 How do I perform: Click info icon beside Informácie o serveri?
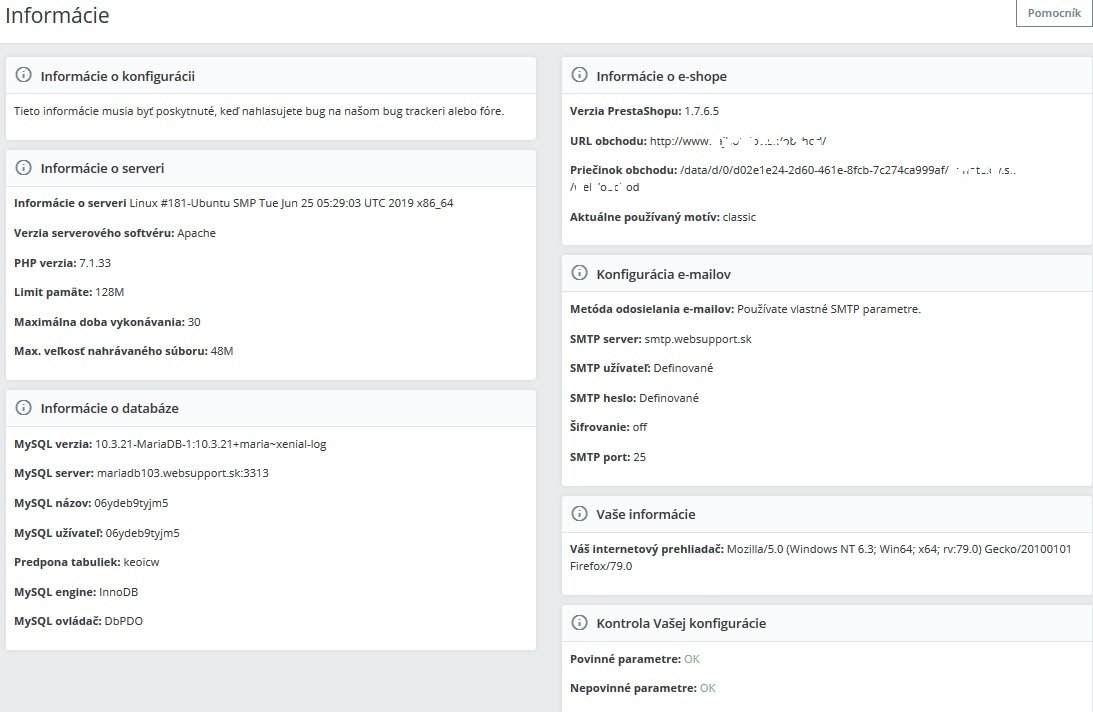coord(24,168)
